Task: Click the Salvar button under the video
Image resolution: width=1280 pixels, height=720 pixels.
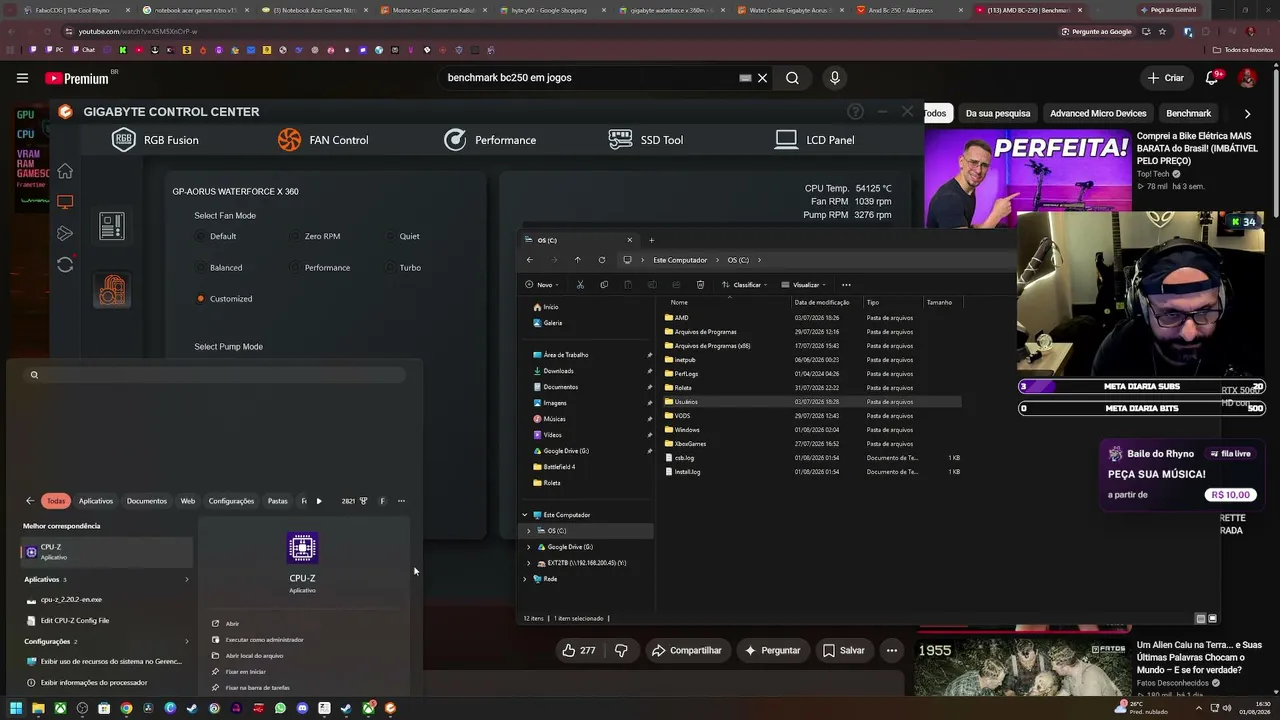Action: 843,650
